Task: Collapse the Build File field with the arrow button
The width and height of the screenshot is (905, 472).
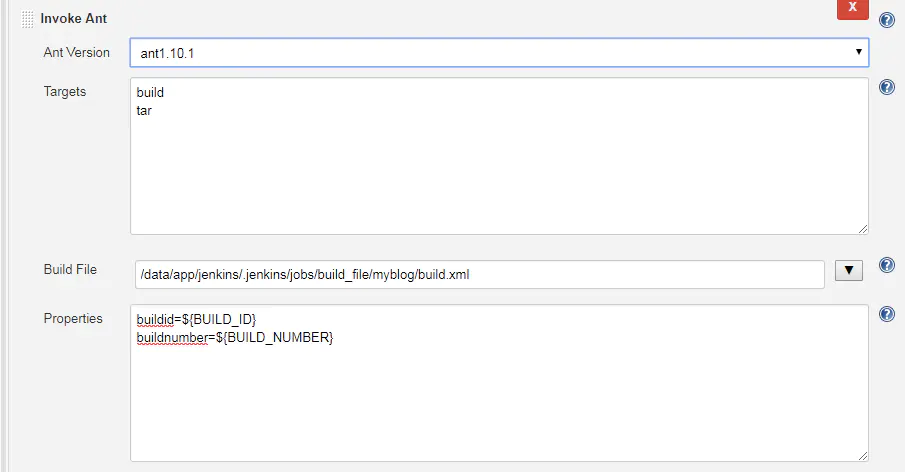Action: (848, 270)
